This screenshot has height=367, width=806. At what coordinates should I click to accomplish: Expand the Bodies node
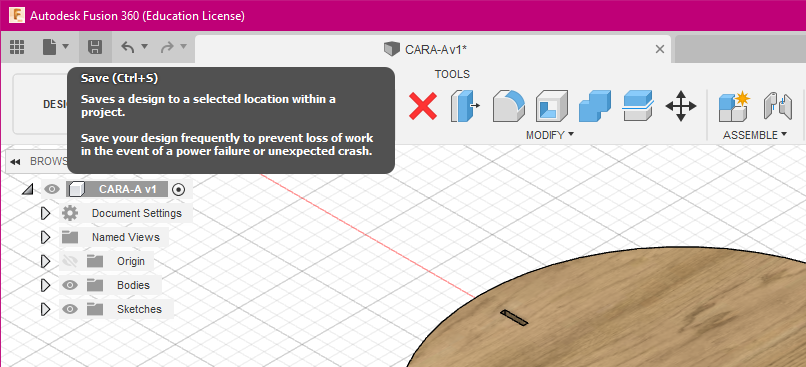tap(45, 285)
